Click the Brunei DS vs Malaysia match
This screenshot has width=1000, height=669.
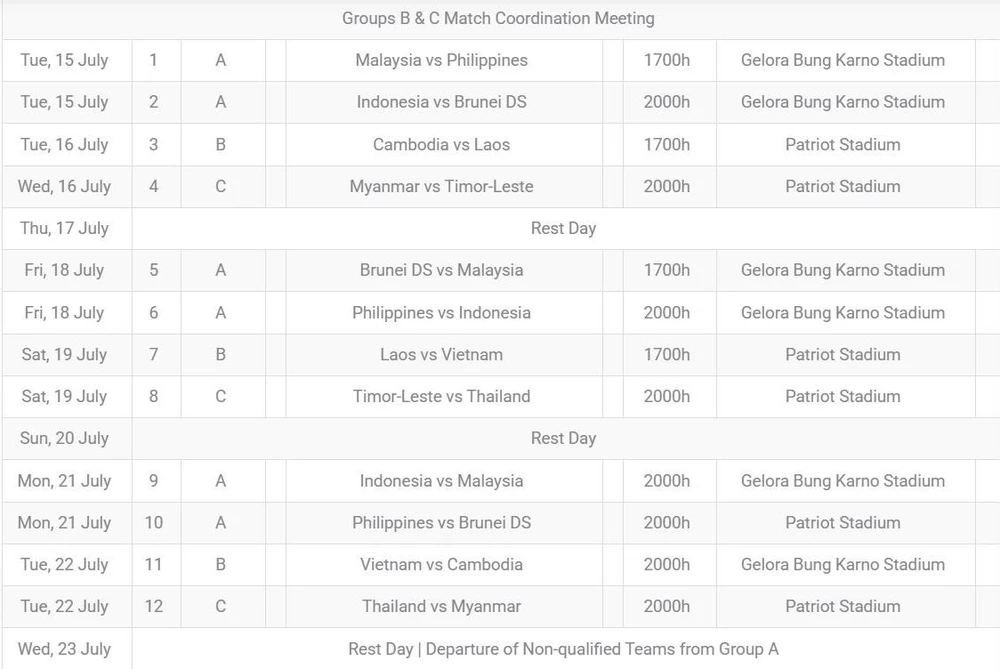coord(441,270)
